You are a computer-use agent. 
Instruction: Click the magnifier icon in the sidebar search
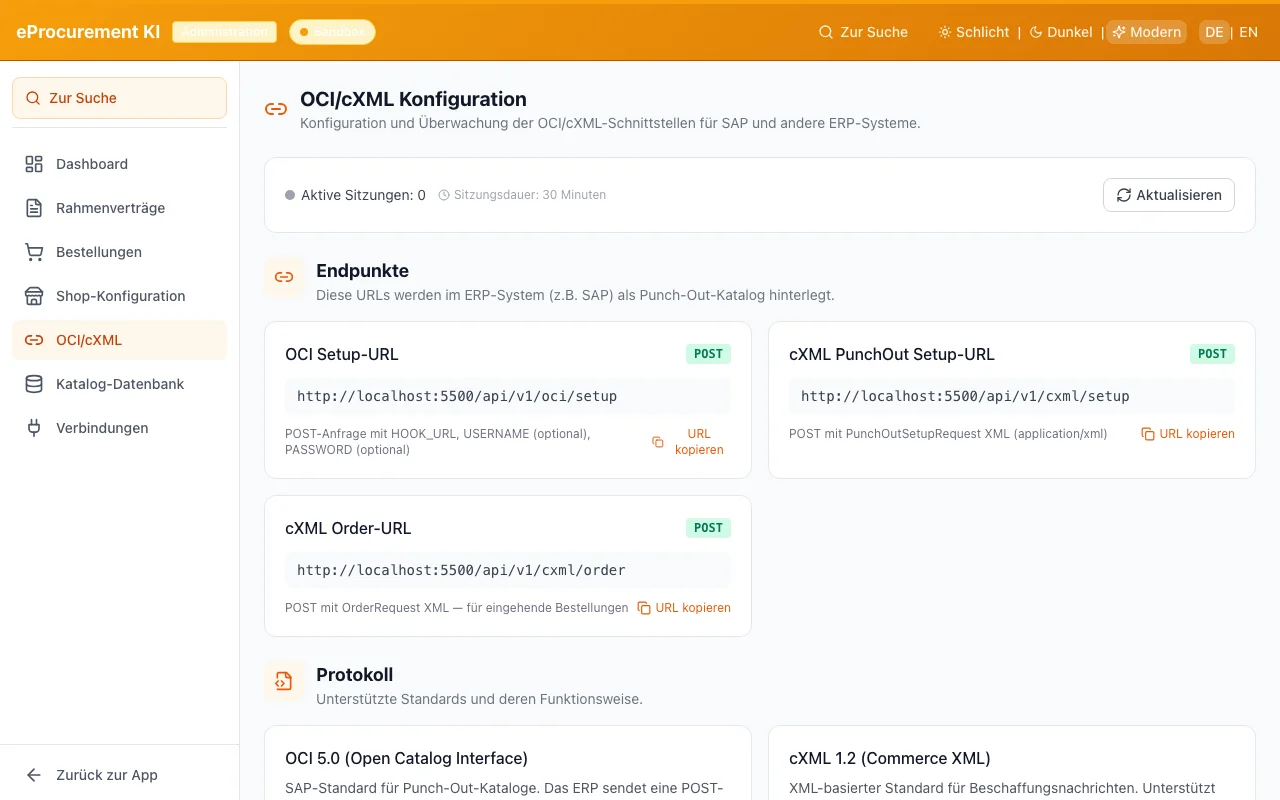click(x=32, y=97)
